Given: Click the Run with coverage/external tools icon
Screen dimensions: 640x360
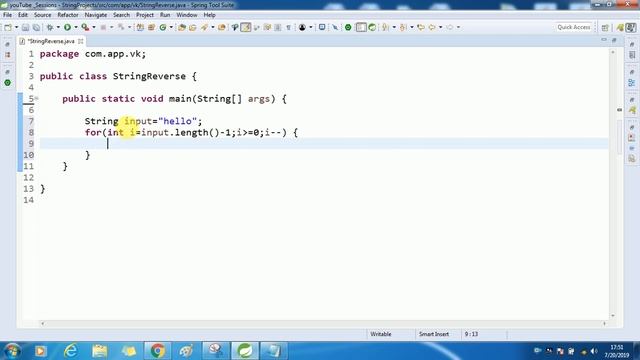Looking at the screenshot, I should [85, 27].
